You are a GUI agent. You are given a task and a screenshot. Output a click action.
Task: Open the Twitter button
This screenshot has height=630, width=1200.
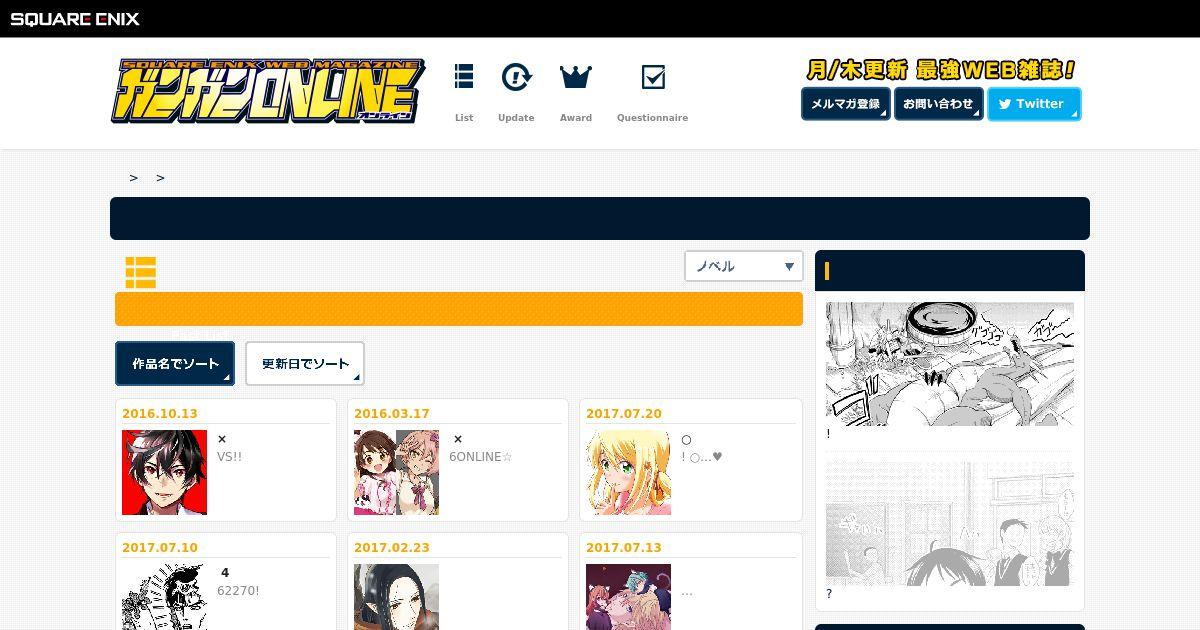point(1034,104)
